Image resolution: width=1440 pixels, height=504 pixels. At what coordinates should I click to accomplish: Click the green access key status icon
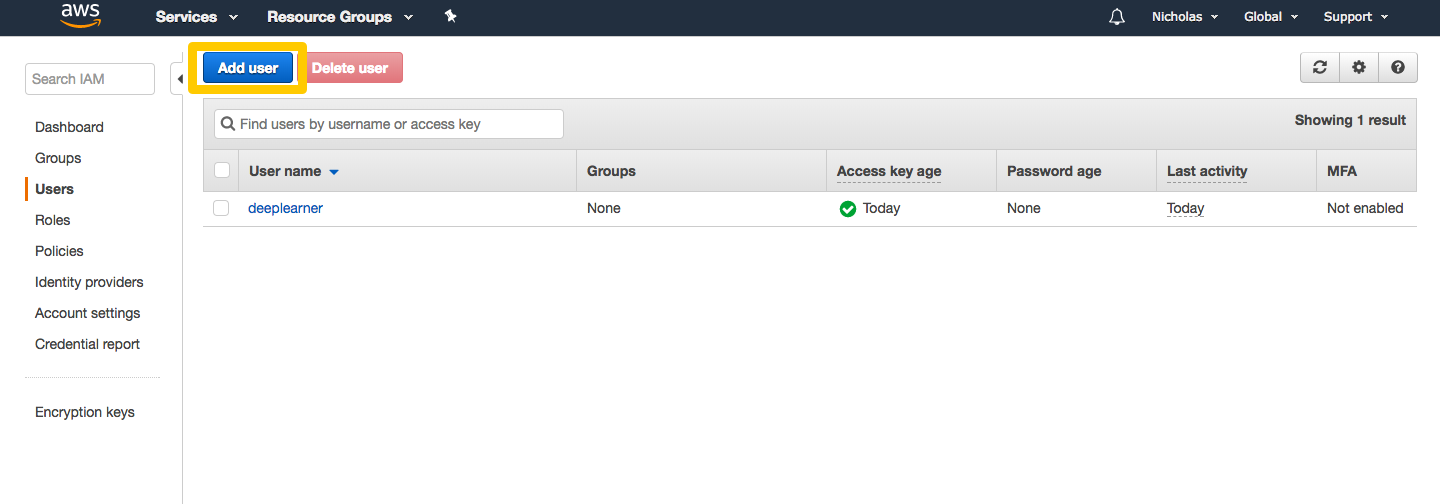[847, 209]
